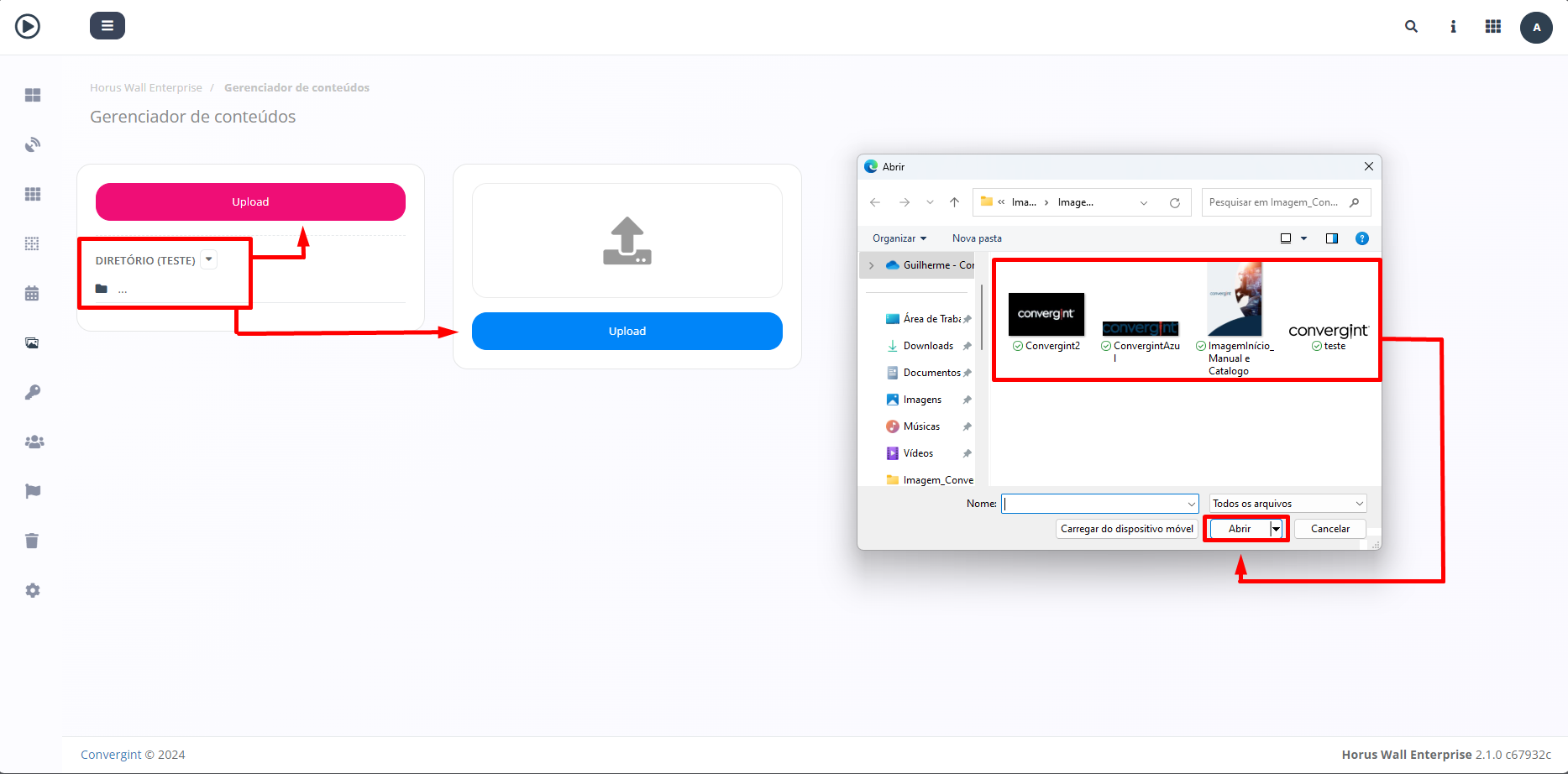Open the settings gear in sidebar
This screenshot has width=1568, height=774.
pyautogui.click(x=33, y=590)
